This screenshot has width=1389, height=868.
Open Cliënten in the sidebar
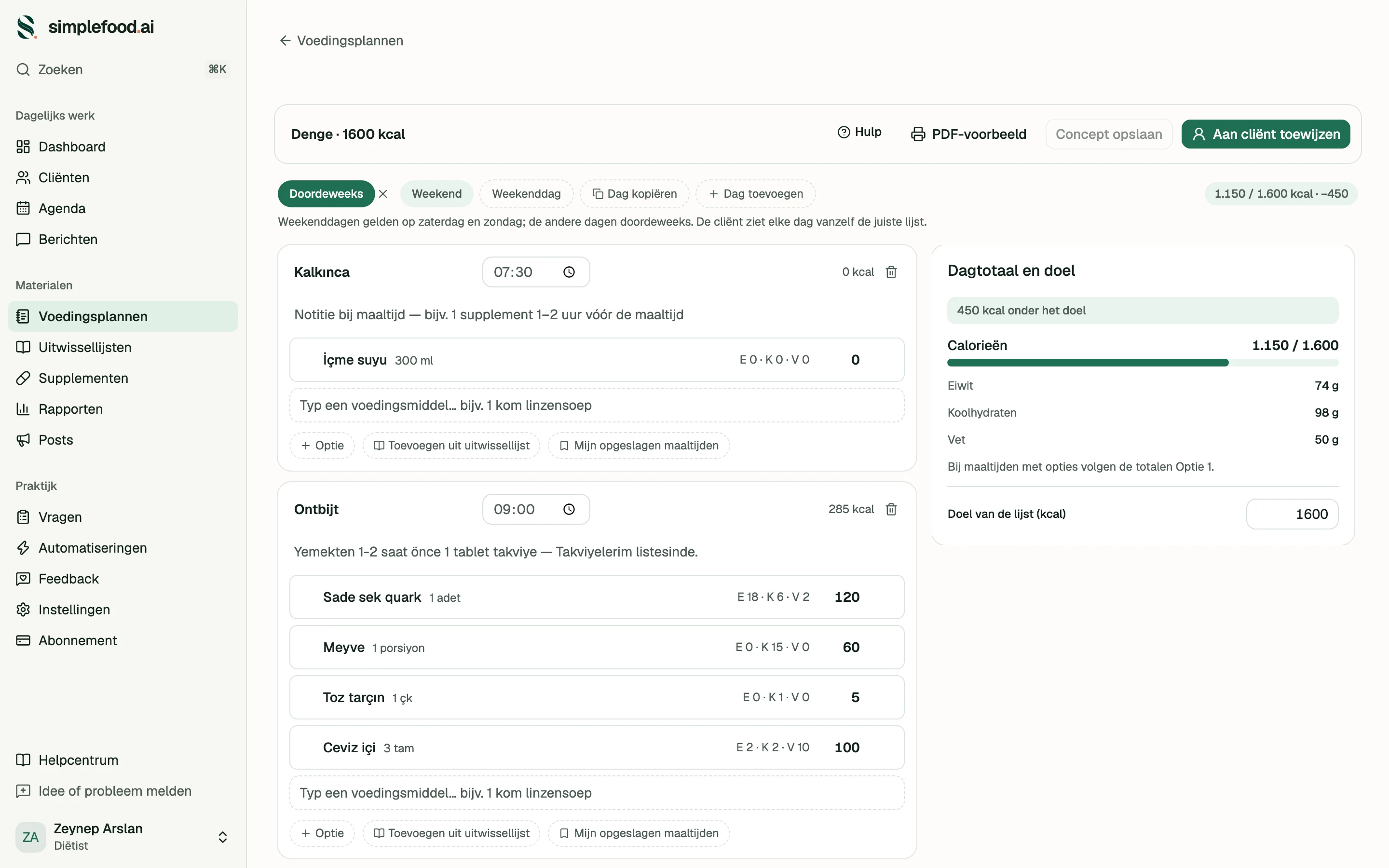123,177
